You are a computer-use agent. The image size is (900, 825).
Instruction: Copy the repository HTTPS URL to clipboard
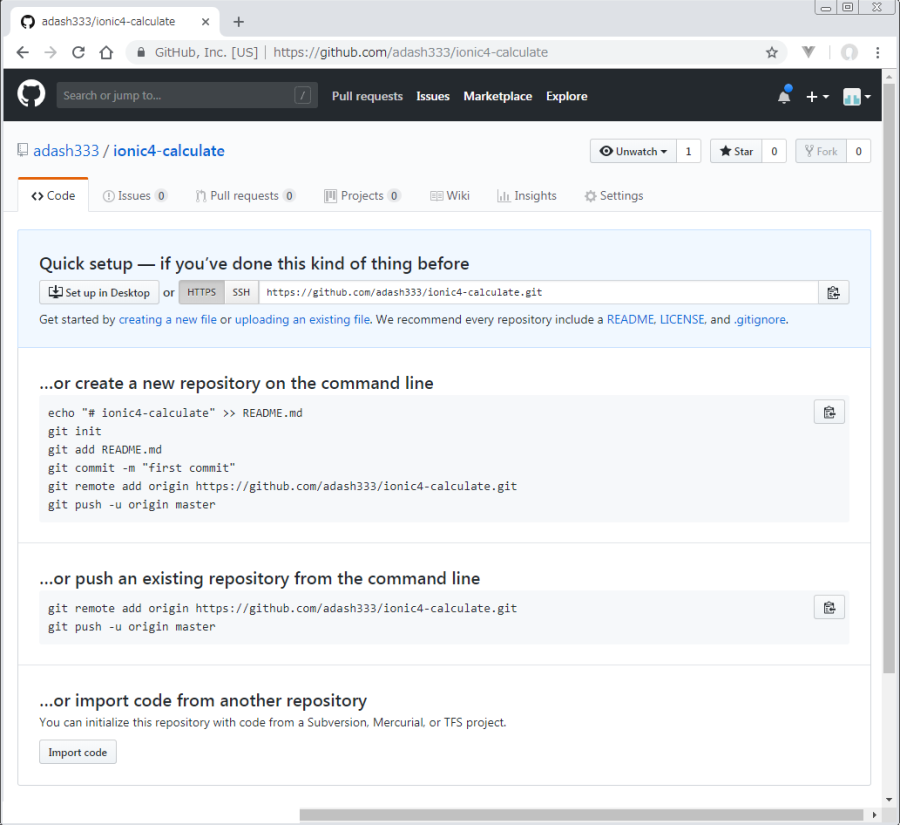point(833,293)
